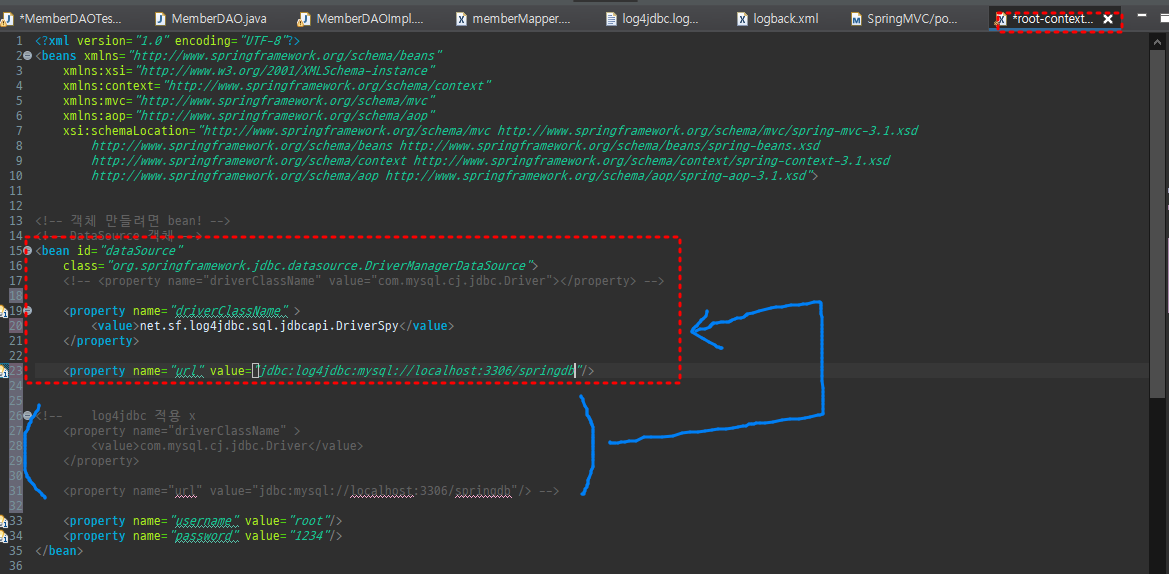Collapse the driverClassName property fold on line 19
This screenshot has width=1169, height=574.
pos(28,310)
